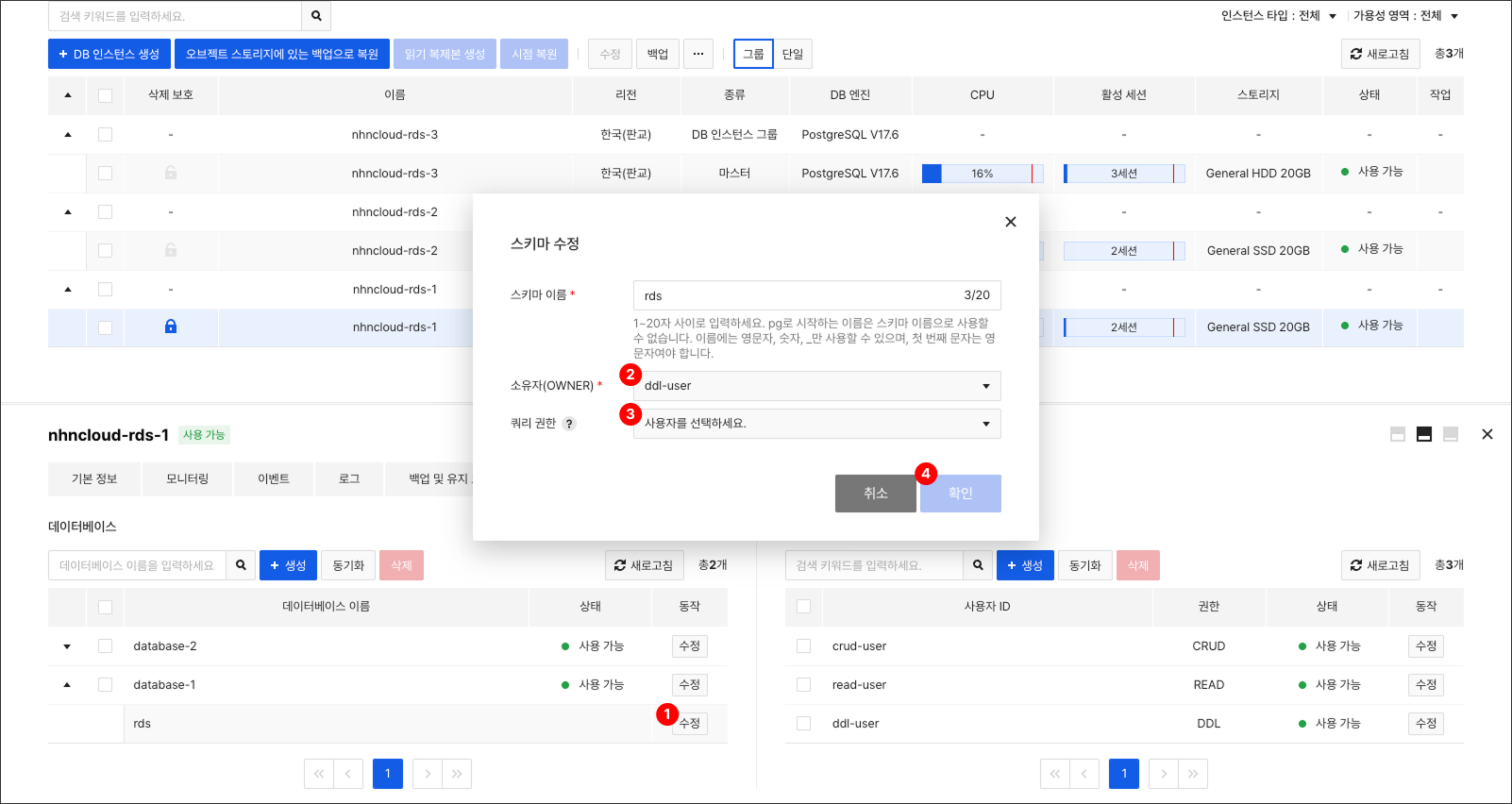The width and height of the screenshot is (1512, 804).
Task: Toggle the select-all checkbox in instance table header
Action: click(x=105, y=95)
